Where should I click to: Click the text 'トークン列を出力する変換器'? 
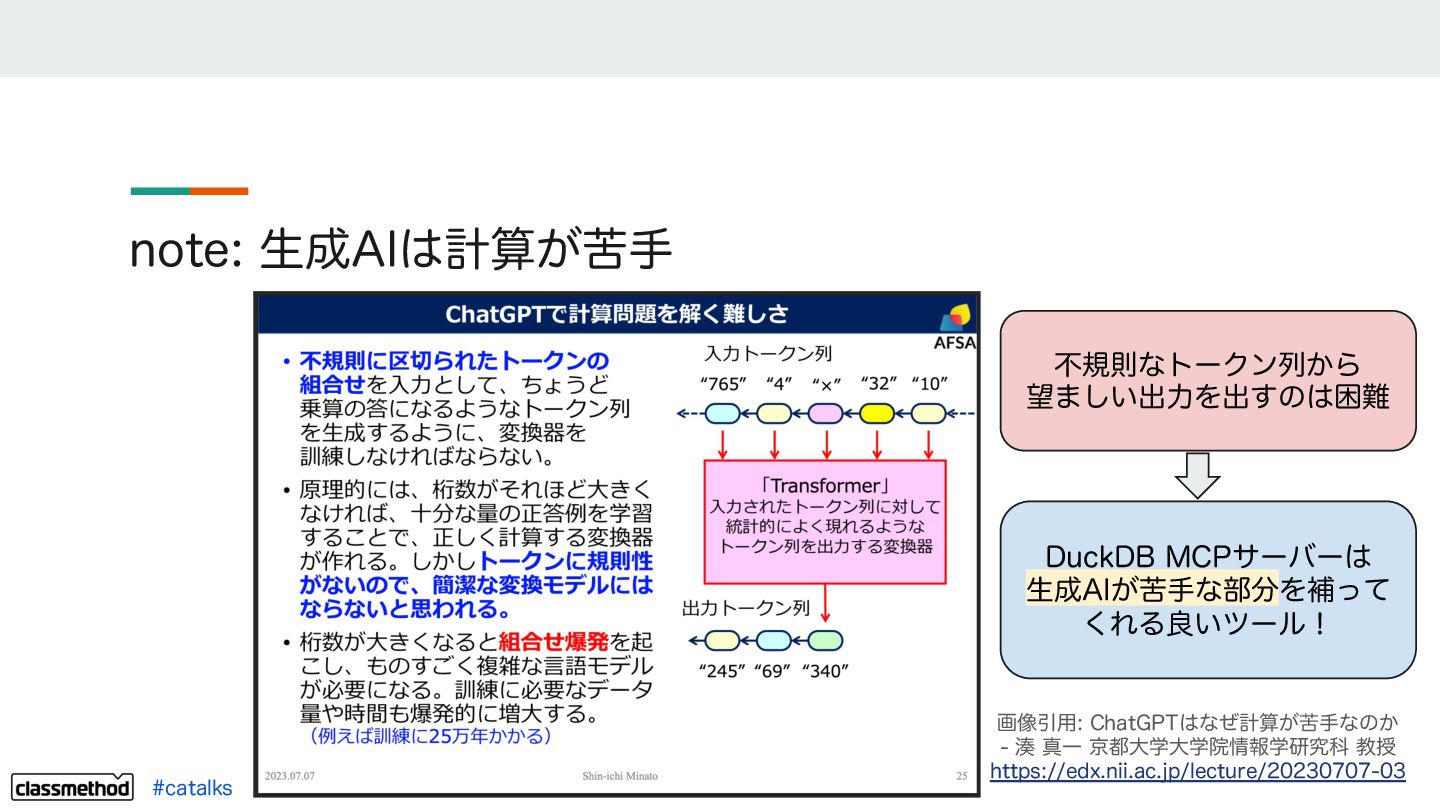click(826, 546)
